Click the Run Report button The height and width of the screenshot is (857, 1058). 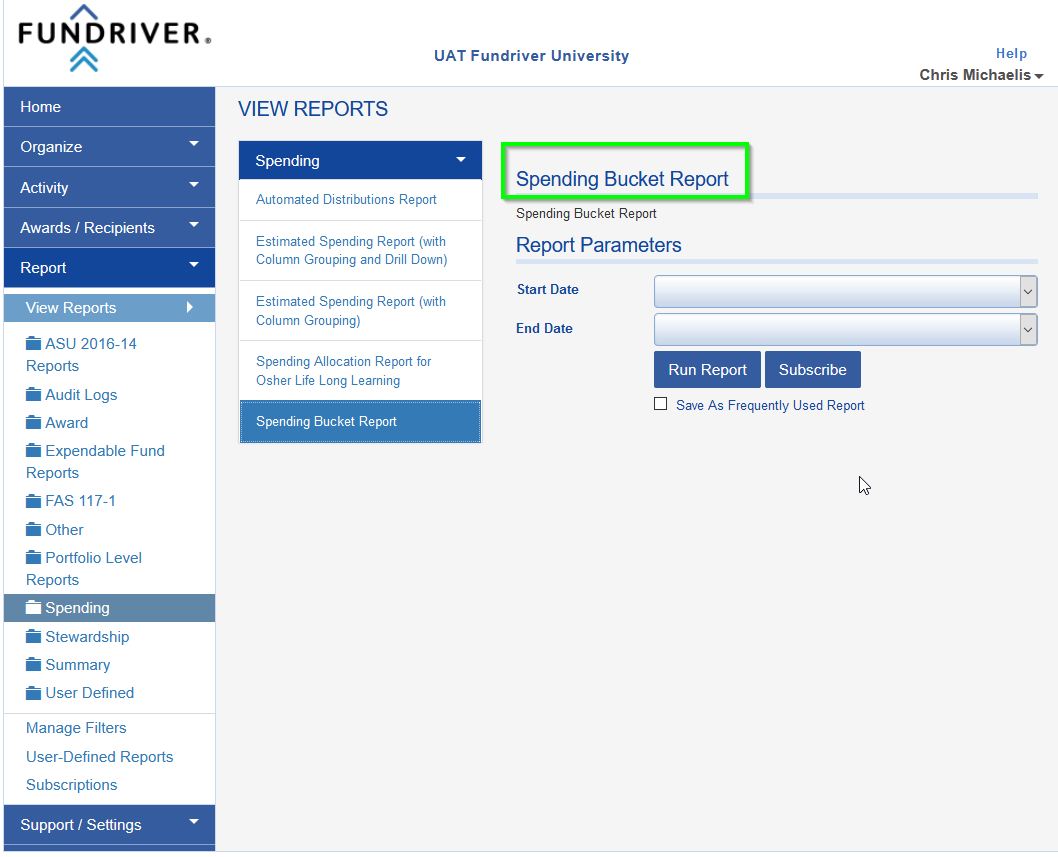(707, 370)
